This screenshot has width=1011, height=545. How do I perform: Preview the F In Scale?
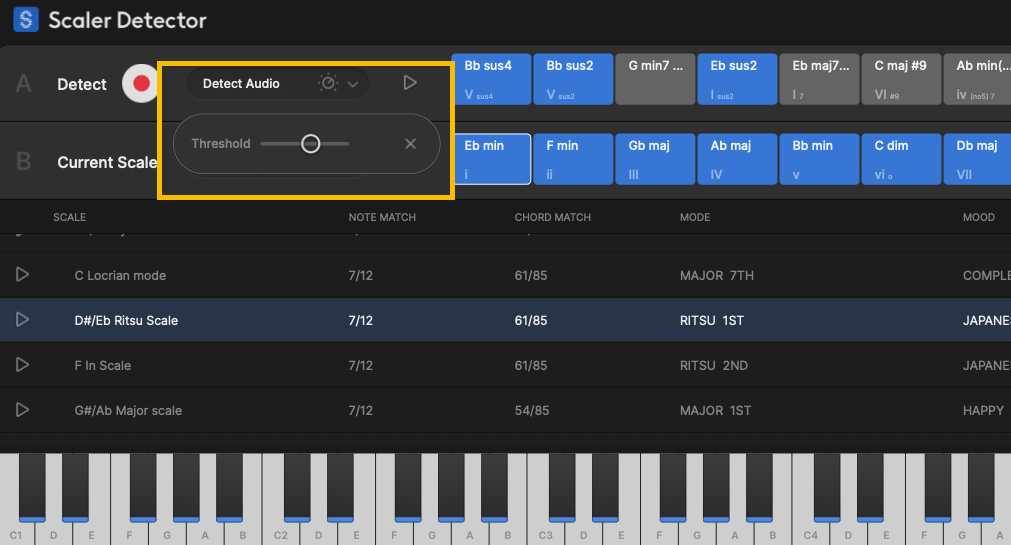tap(22, 365)
